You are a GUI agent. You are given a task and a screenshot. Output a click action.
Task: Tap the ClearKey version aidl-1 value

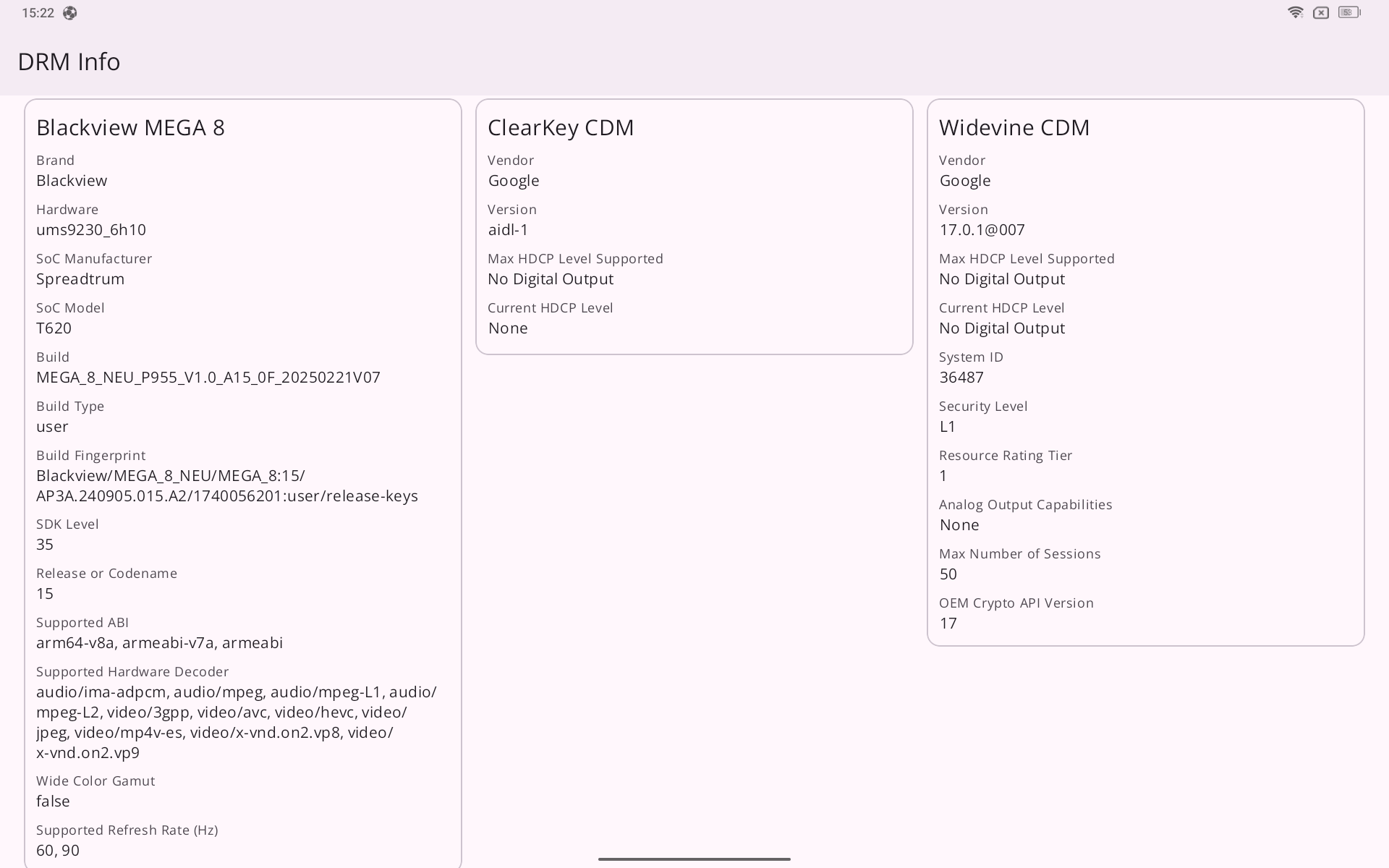[508, 230]
